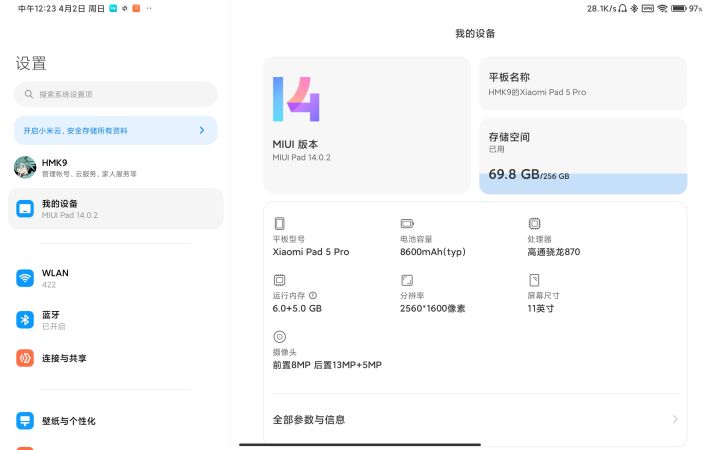Tap the WLAN Wi-Fi icon
Screen dimensions: 720x450
click(25, 278)
